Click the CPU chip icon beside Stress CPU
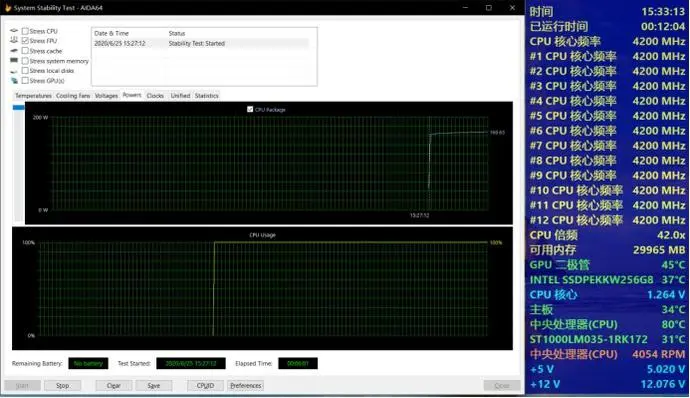Viewport: 690px width, 398px height. coord(14,31)
